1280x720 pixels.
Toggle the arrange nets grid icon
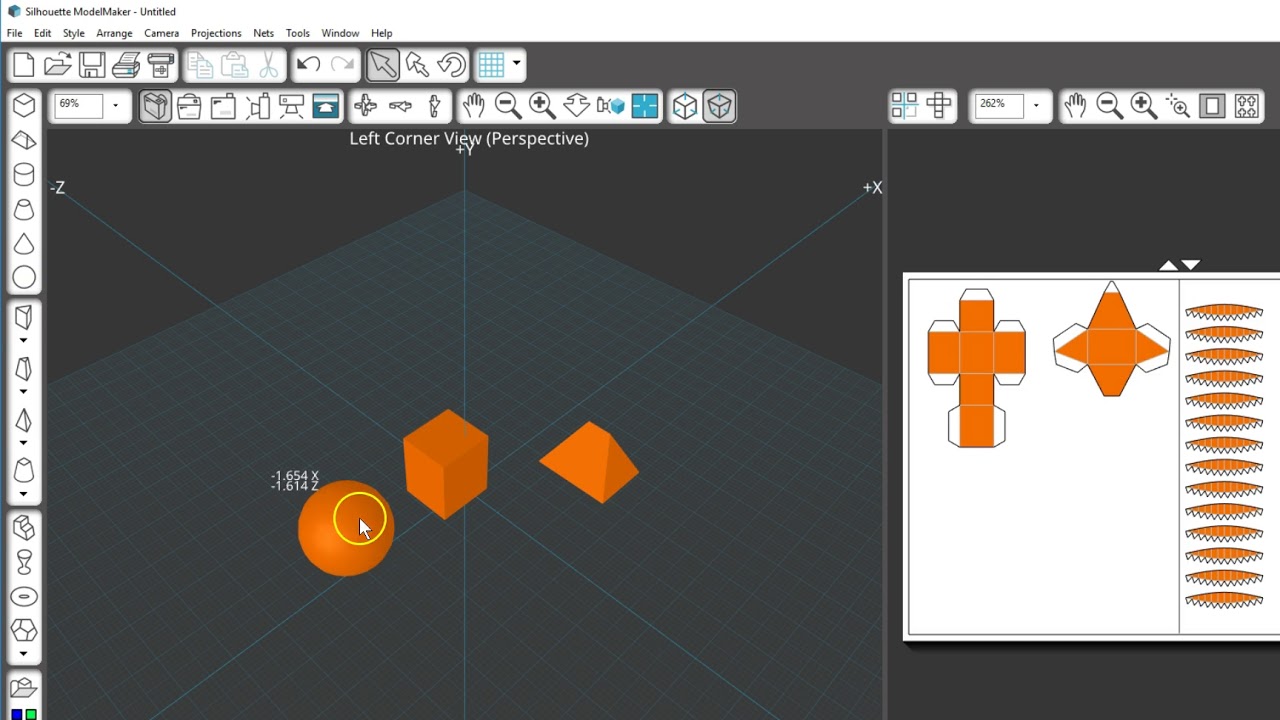(904, 106)
